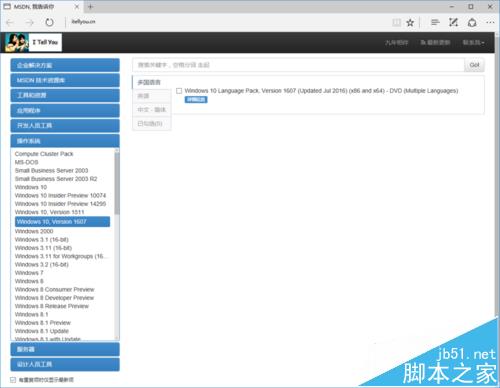Image resolution: width=500 pixels, height=388 pixels.
Task: Open the Make a Web Note icon
Action: (x=453, y=22)
